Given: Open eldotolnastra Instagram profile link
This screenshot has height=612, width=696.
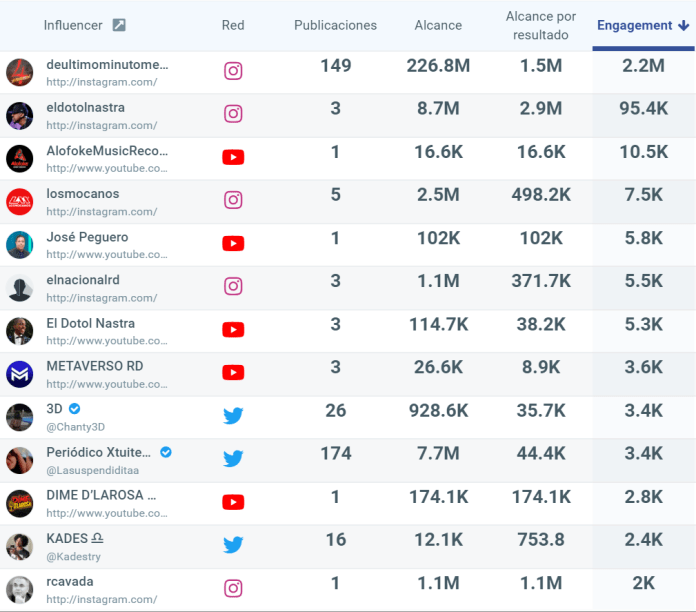Looking at the screenshot, I should [x=102, y=126].
